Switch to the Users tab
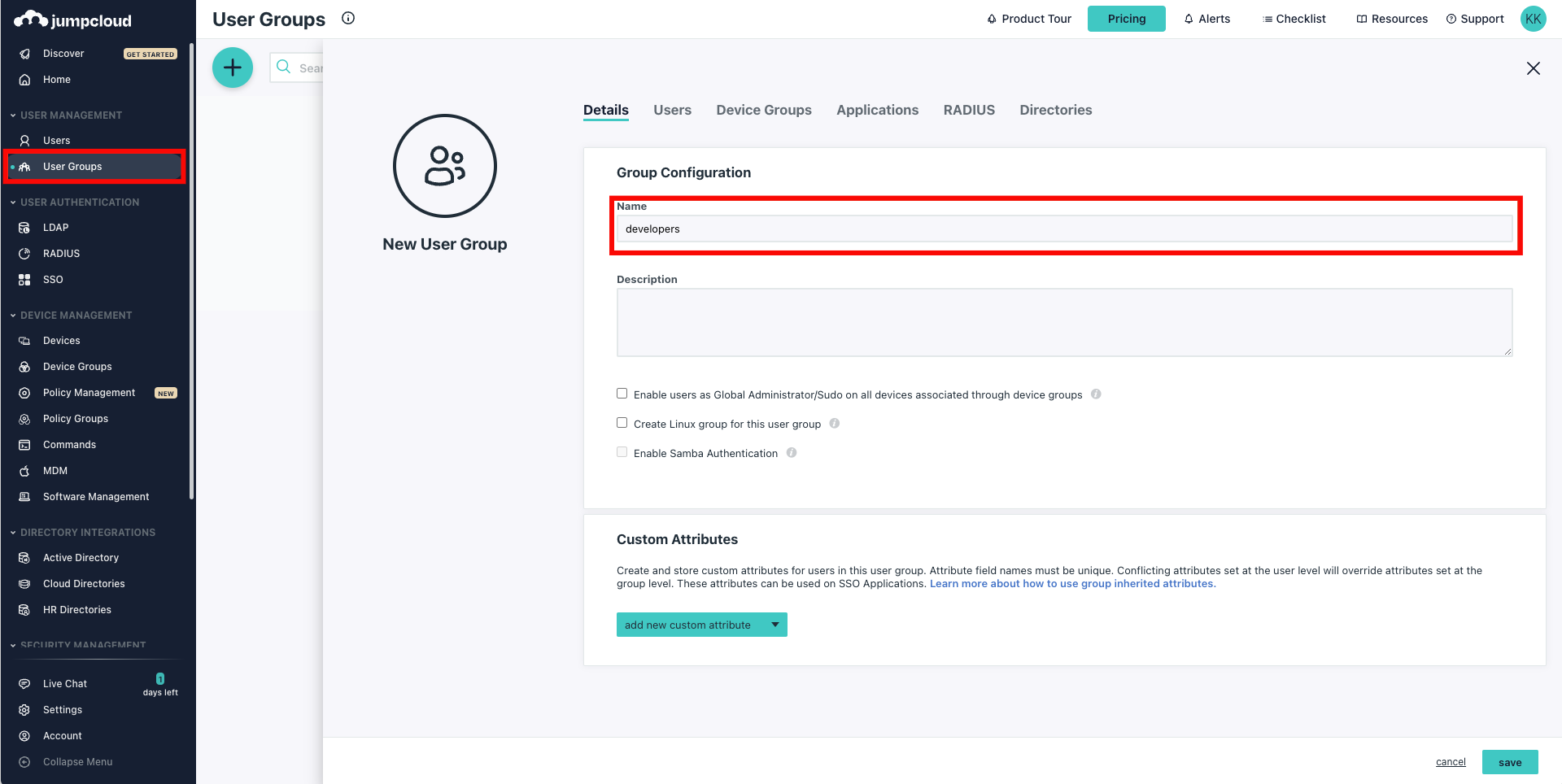This screenshot has height=784, width=1562. click(673, 110)
